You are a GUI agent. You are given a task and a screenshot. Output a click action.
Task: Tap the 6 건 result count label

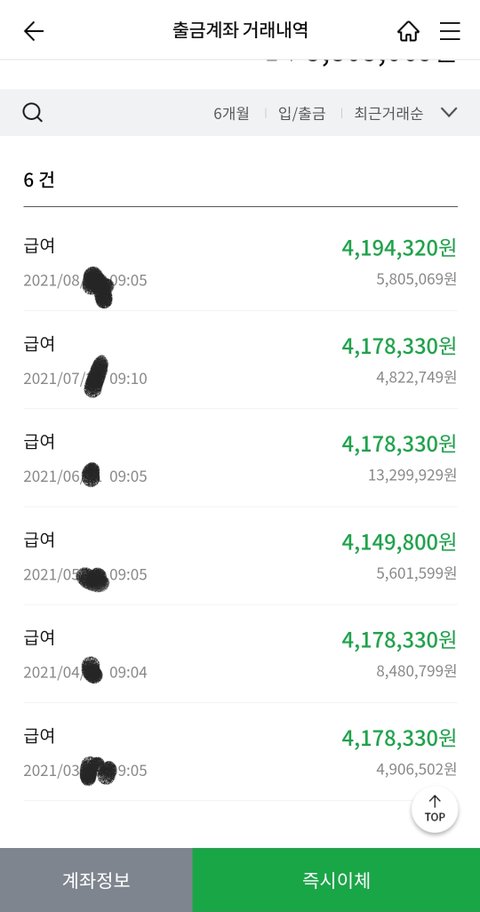click(39, 180)
